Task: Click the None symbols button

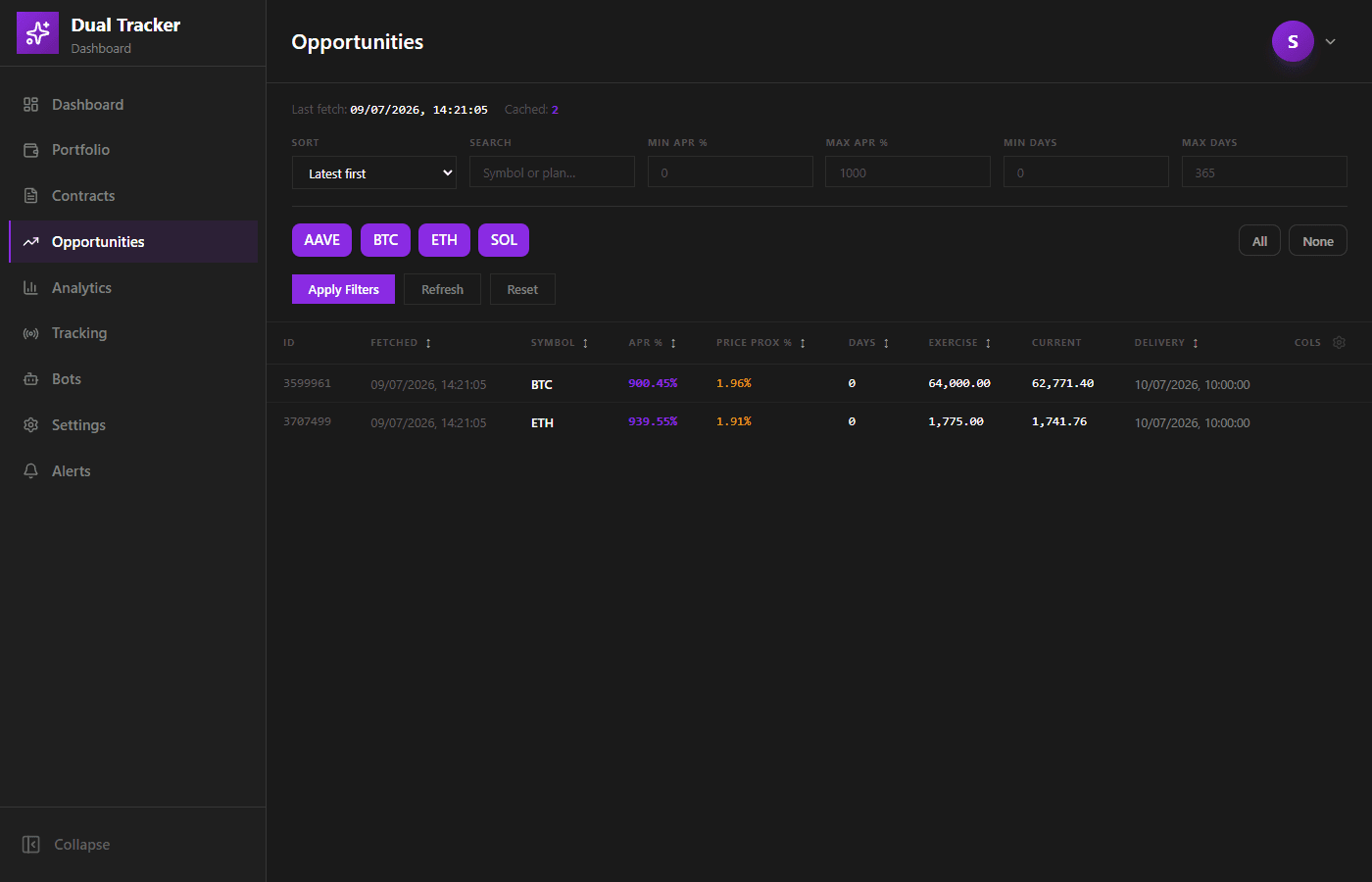Action: (x=1318, y=241)
